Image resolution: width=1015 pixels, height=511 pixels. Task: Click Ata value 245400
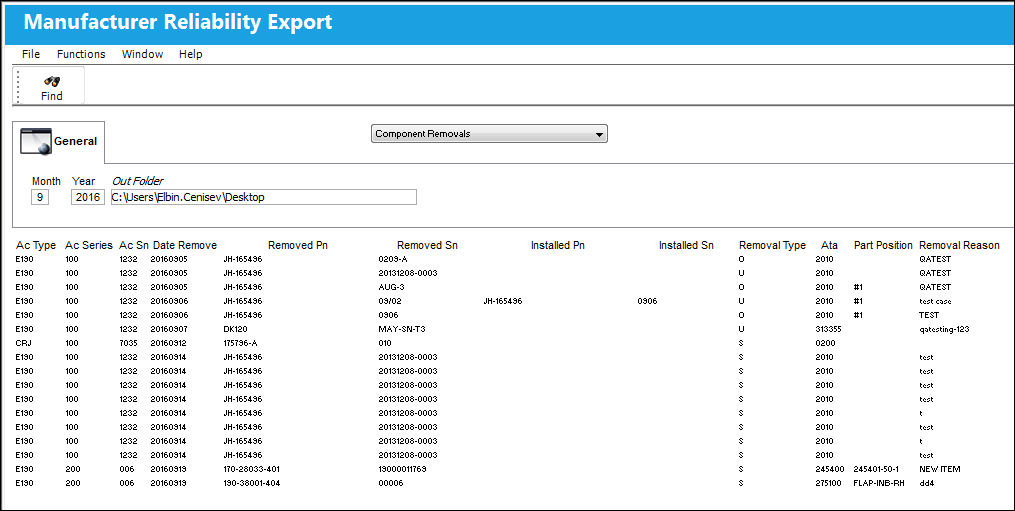click(829, 469)
